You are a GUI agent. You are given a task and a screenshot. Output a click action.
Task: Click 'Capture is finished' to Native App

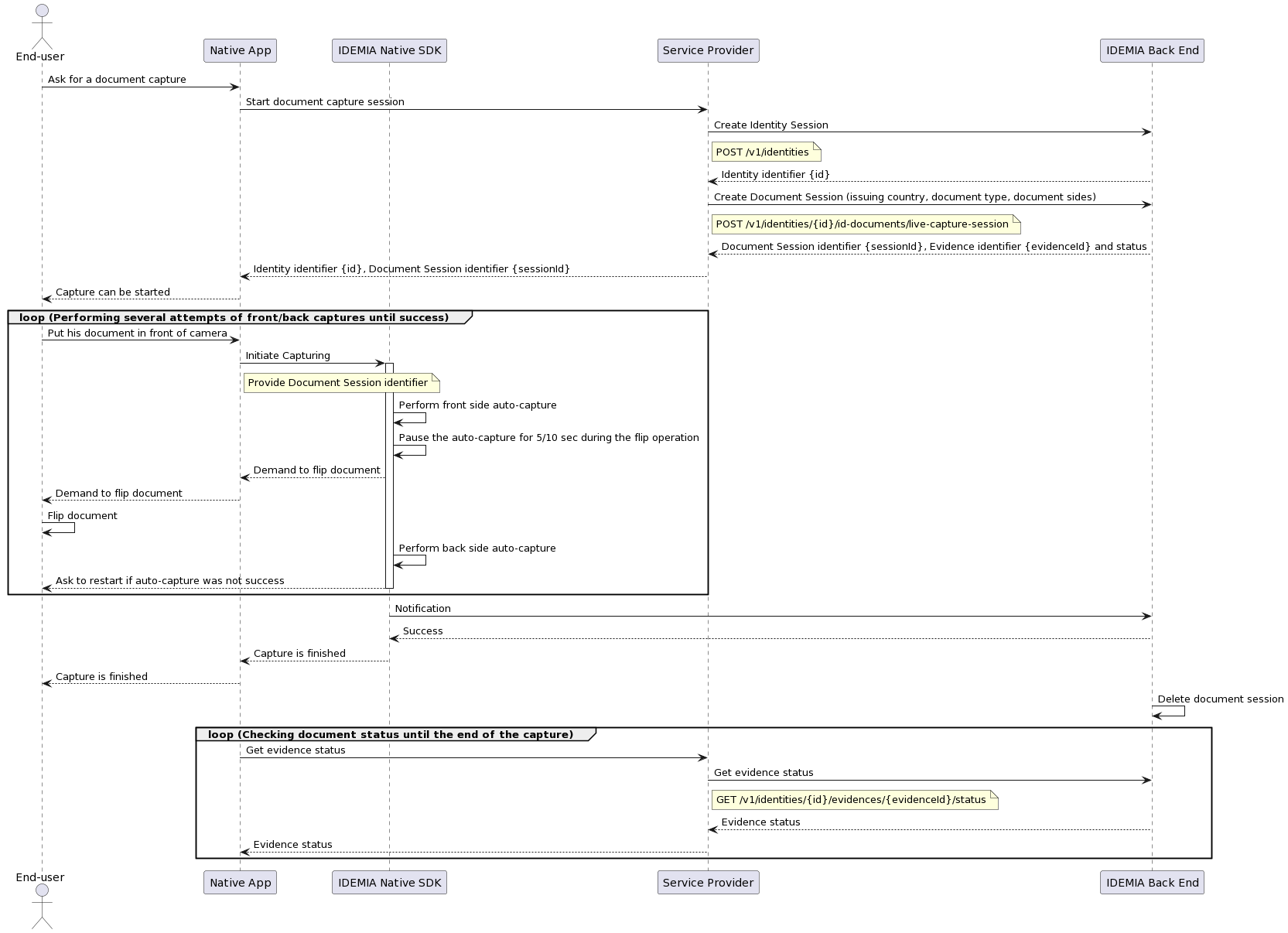pos(299,654)
